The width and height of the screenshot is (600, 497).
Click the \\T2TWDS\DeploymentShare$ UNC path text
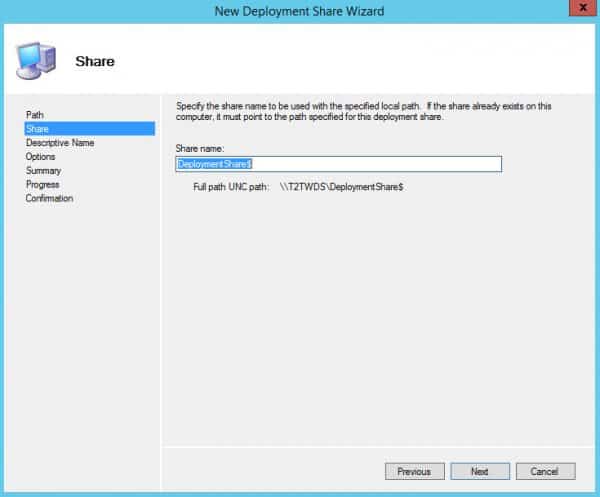coord(341,187)
